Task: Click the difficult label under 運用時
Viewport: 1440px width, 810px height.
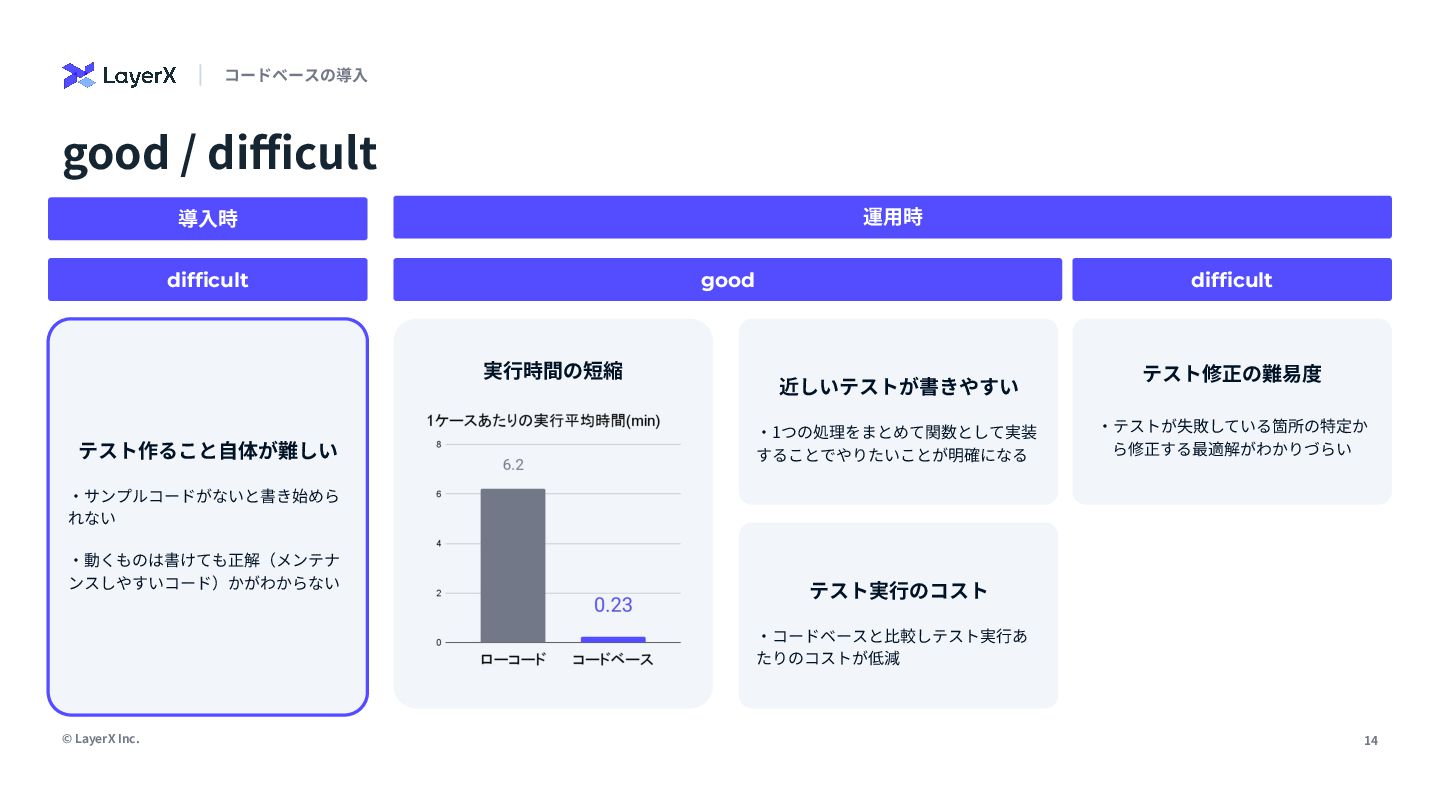Action: [x=1232, y=280]
